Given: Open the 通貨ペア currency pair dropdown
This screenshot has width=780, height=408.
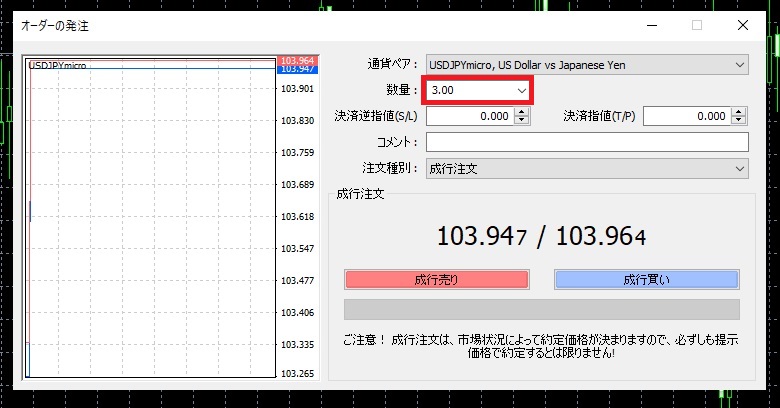Looking at the screenshot, I should click(587, 65).
